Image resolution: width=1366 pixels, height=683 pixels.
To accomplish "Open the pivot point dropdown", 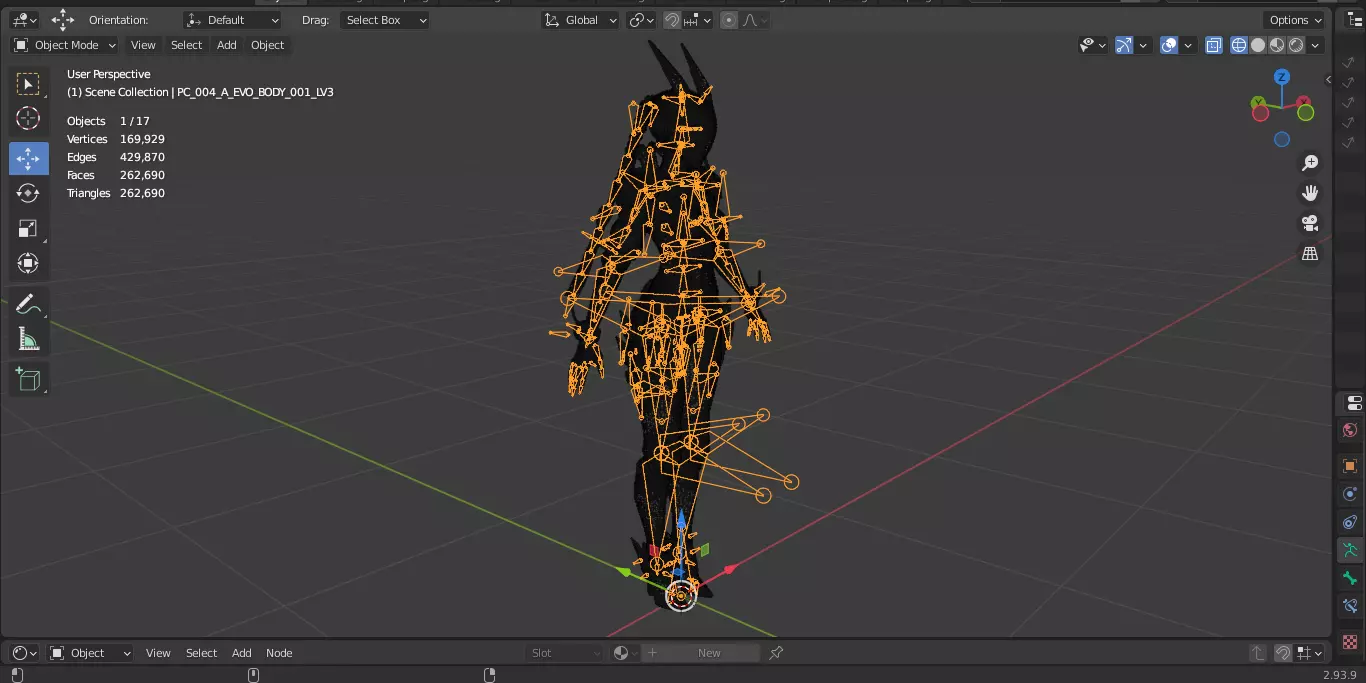I will (641, 20).
